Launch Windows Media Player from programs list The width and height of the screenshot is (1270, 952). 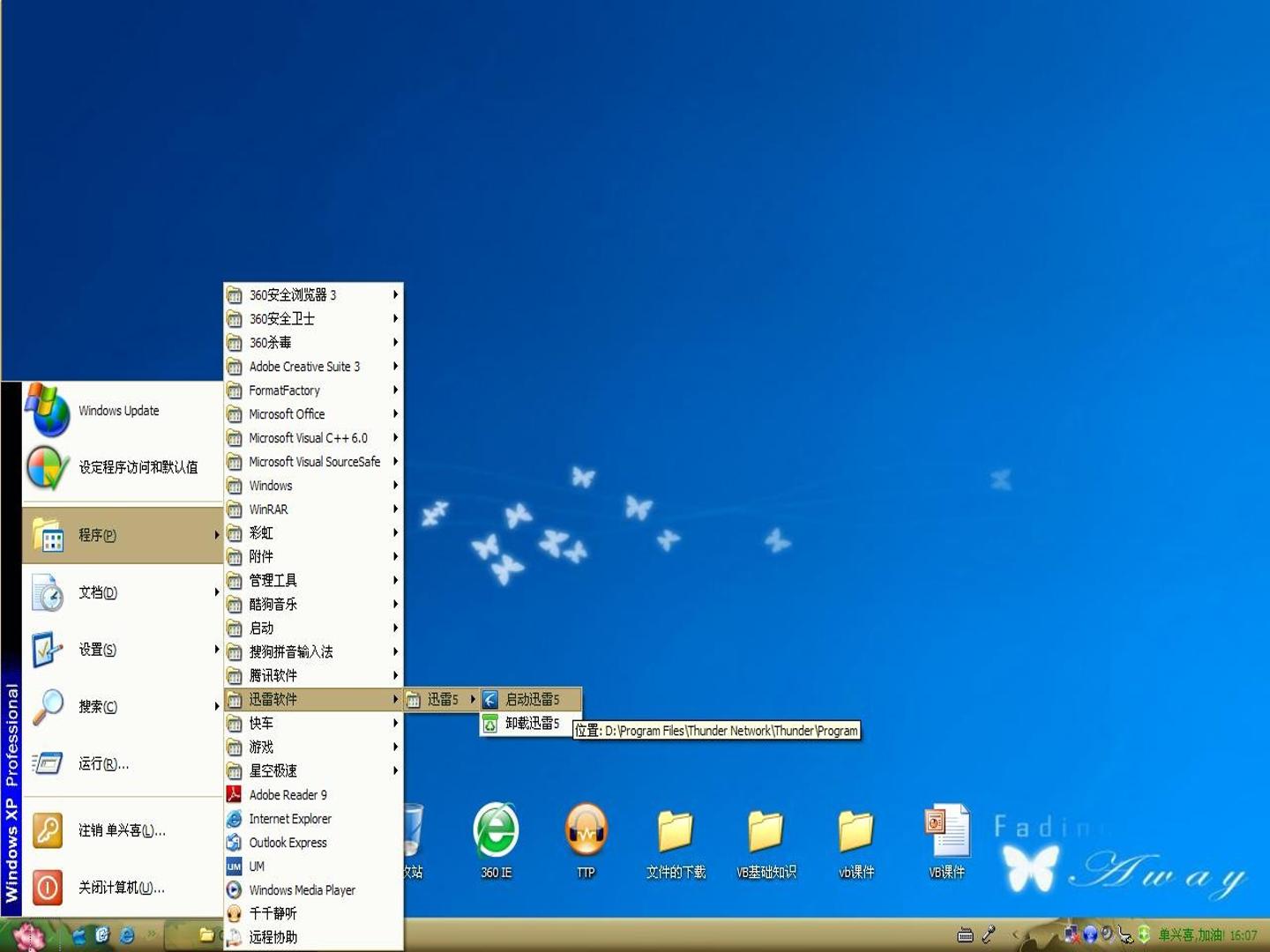[x=313, y=889]
